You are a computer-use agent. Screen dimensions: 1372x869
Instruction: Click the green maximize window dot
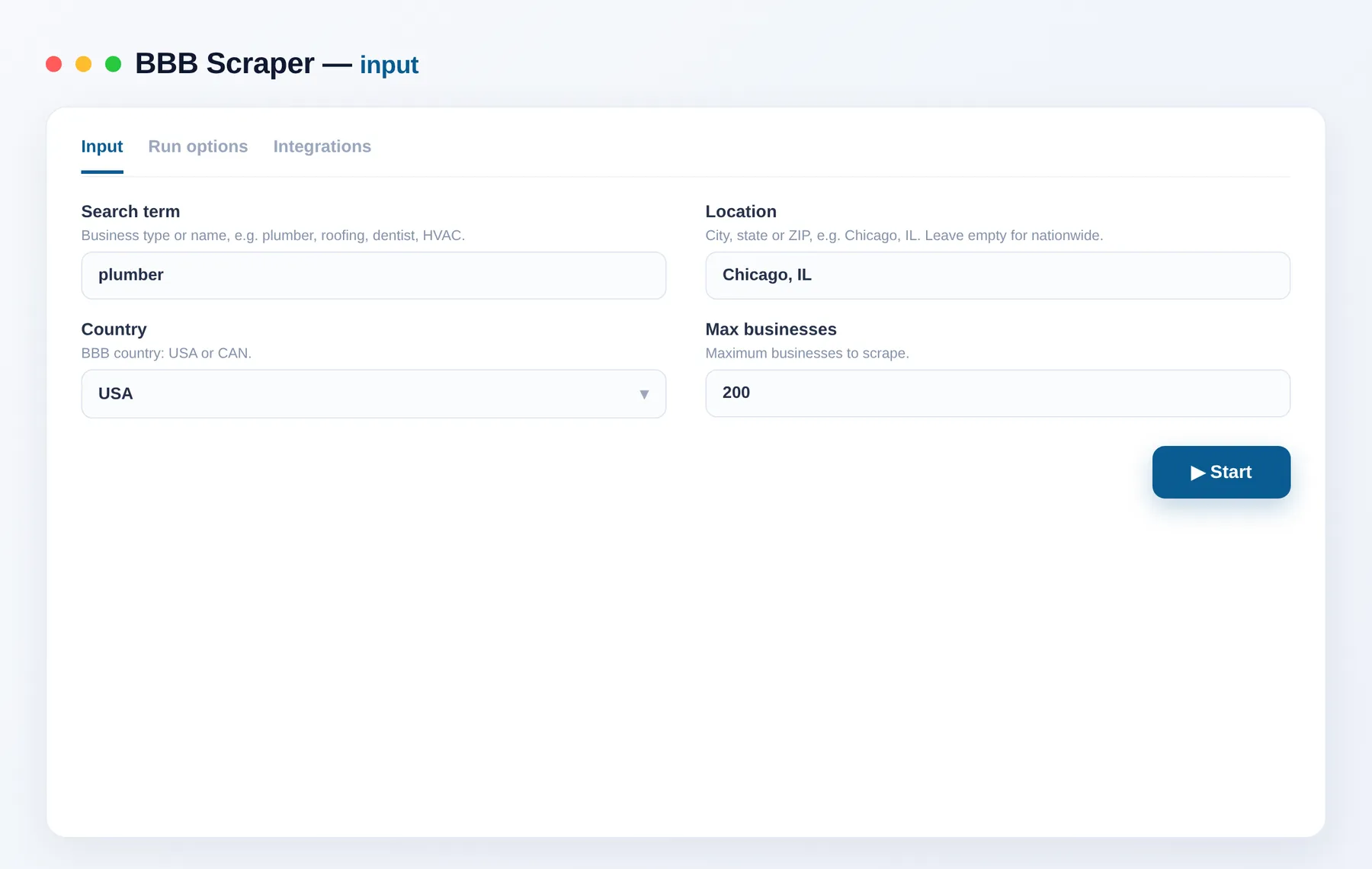113,64
